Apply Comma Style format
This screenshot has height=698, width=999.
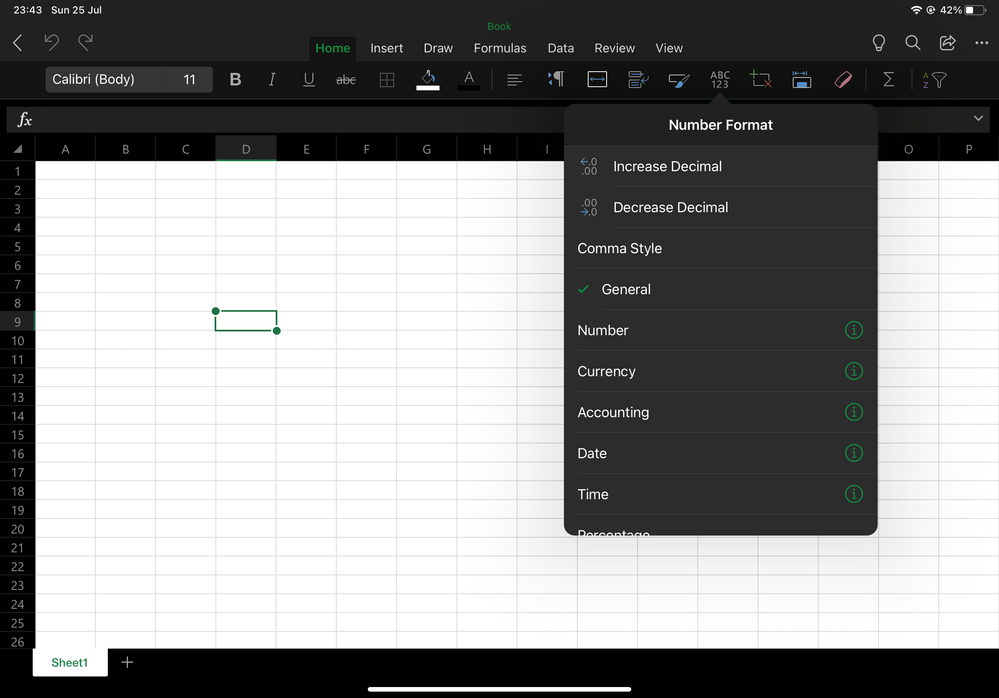pyautogui.click(x=721, y=248)
